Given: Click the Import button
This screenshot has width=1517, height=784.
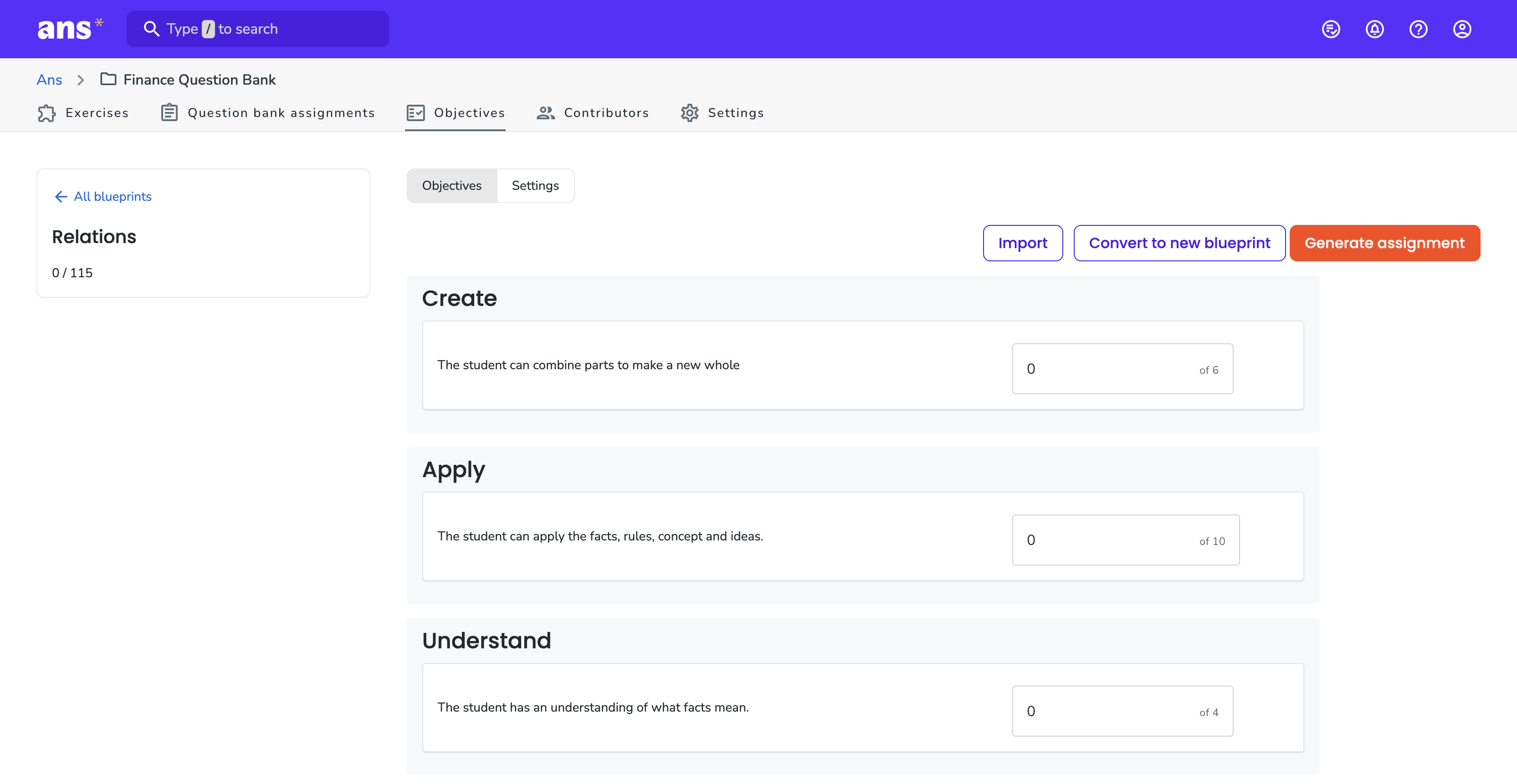Looking at the screenshot, I should tap(1022, 243).
